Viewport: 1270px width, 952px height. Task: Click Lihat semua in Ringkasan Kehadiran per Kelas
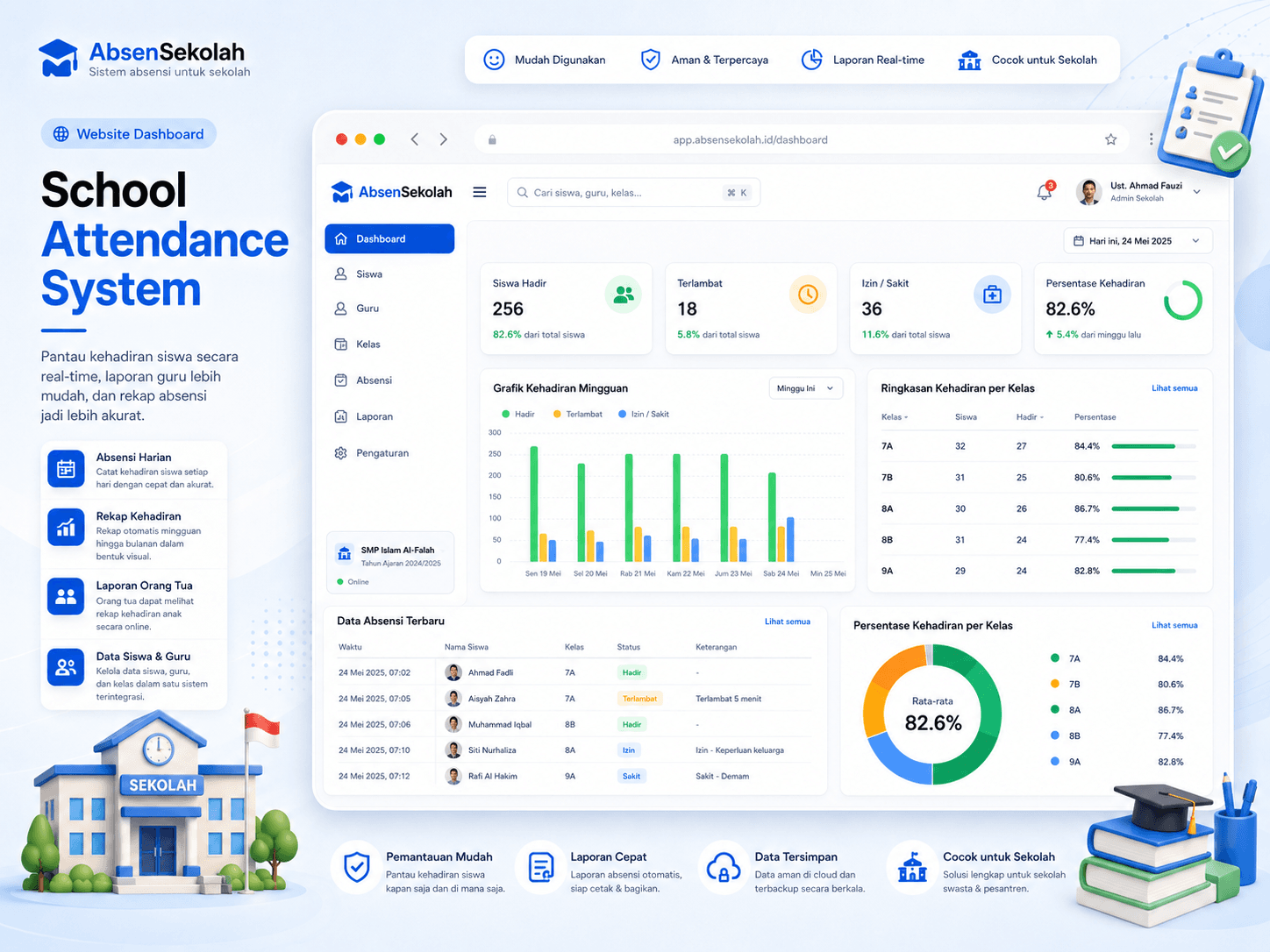pyautogui.click(x=1174, y=388)
